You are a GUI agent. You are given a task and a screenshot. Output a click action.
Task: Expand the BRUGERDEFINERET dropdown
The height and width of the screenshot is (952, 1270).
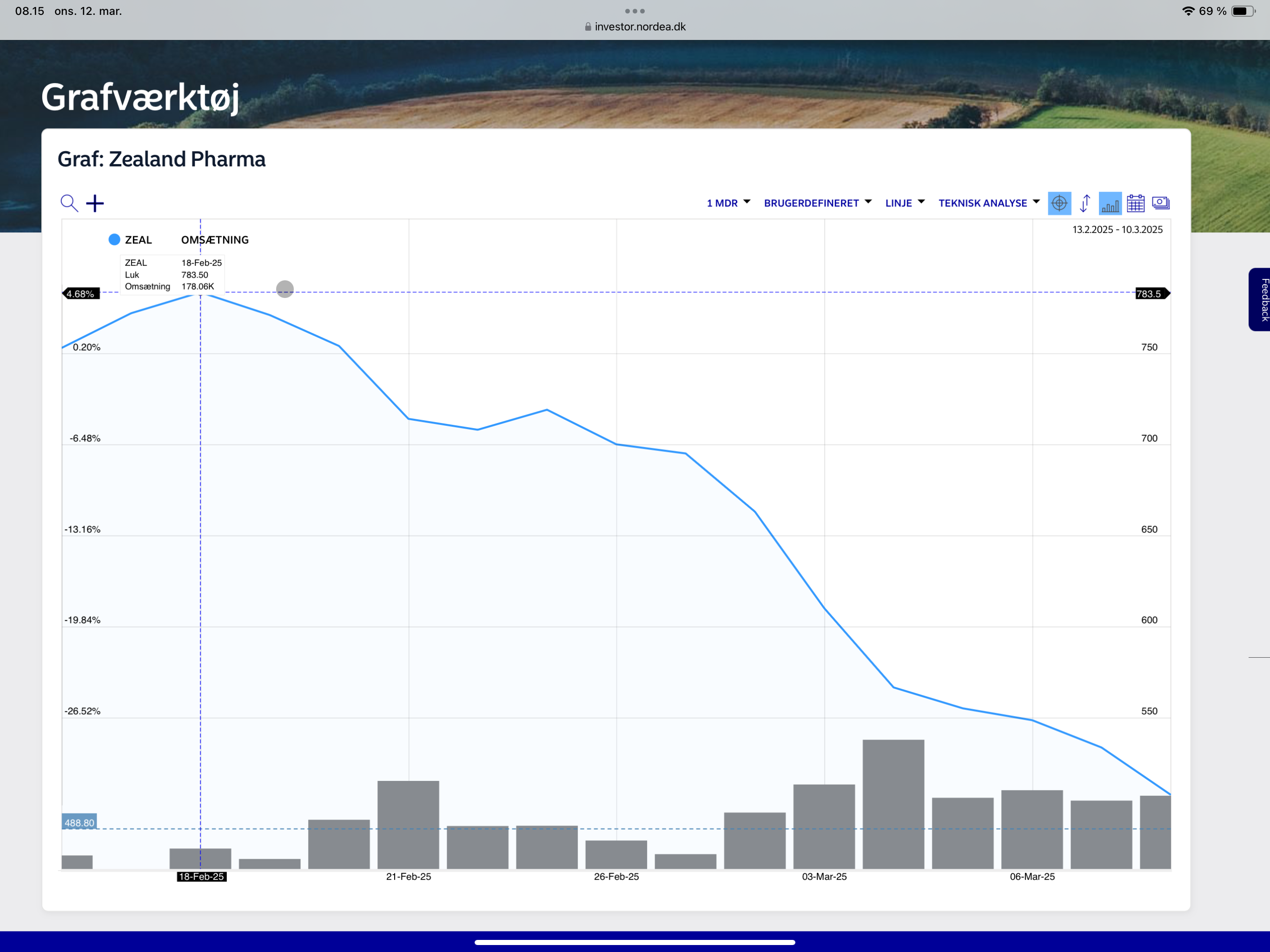pyautogui.click(x=818, y=203)
